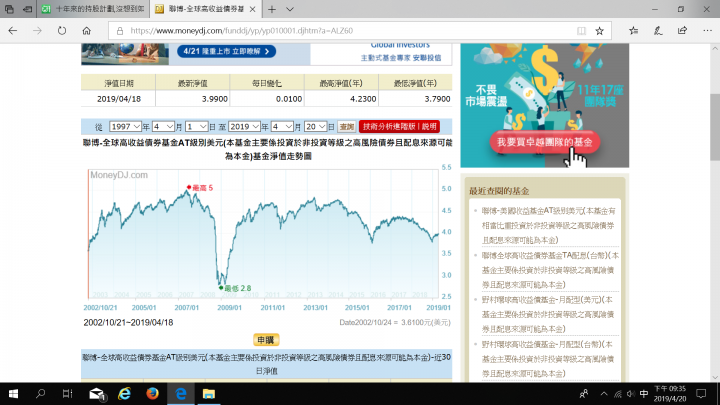Open the Windows Start menu
The width and height of the screenshot is (720, 405).
13,394
